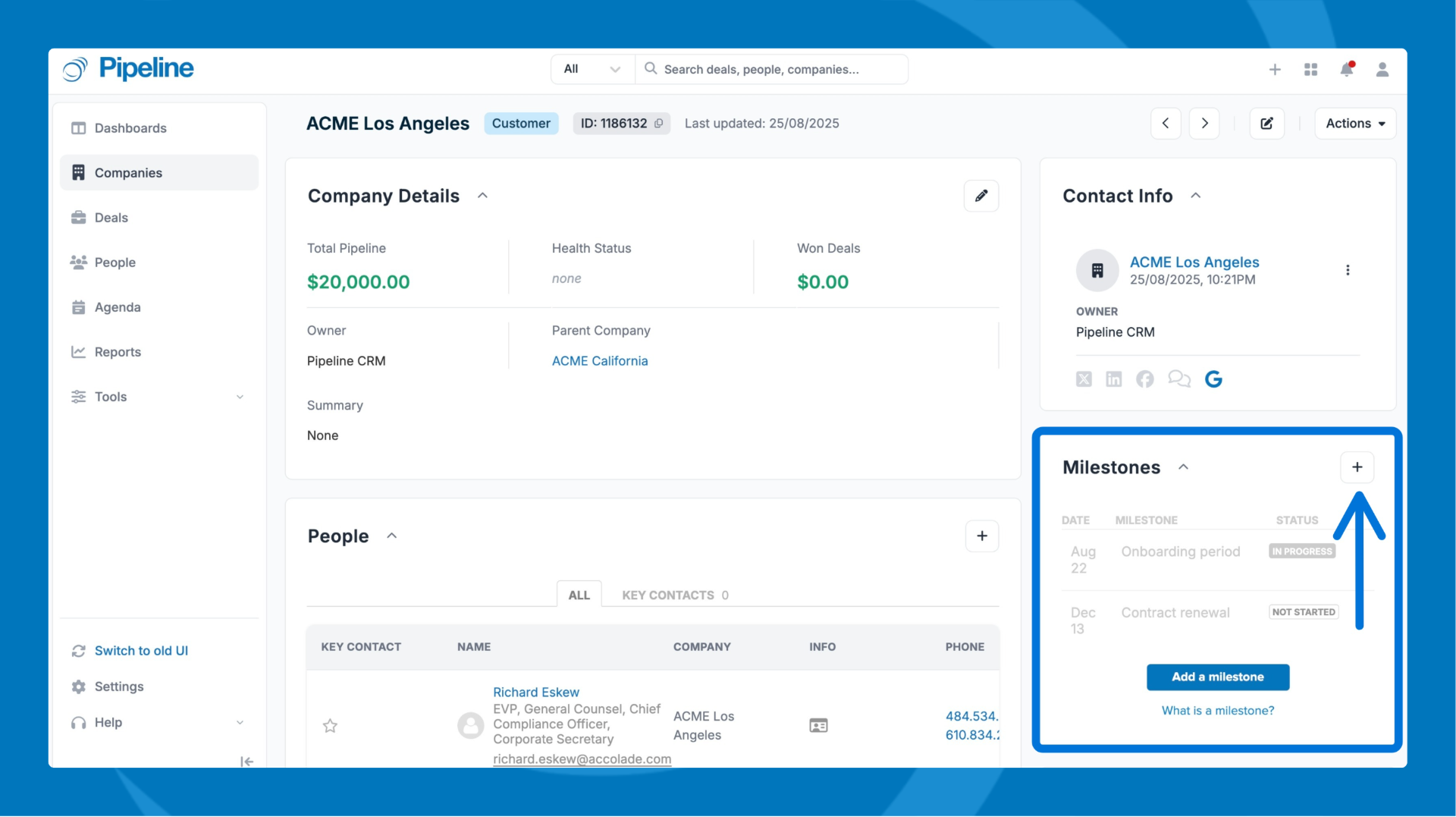Screen dimensions: 1456x817
Task: Edit Company Details with pencil icon
Action: [x=981, y=196]
